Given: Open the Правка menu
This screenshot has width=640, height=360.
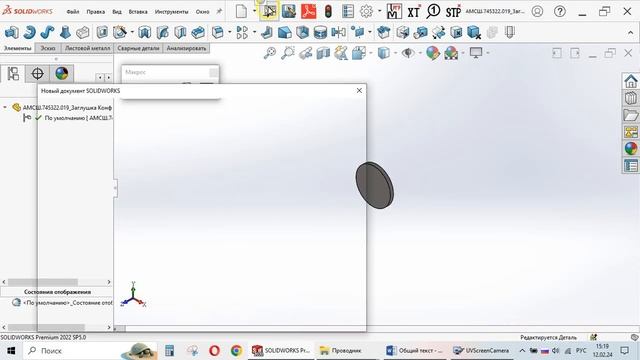Looking at the screenshot, I should click(96, 12).
